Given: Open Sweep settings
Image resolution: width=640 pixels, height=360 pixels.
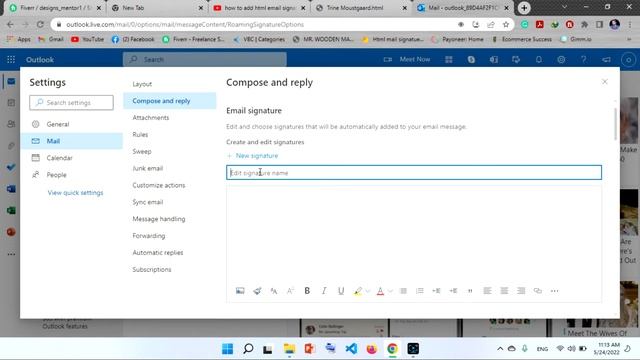Looking at the screenshot, I should (142, 151).
